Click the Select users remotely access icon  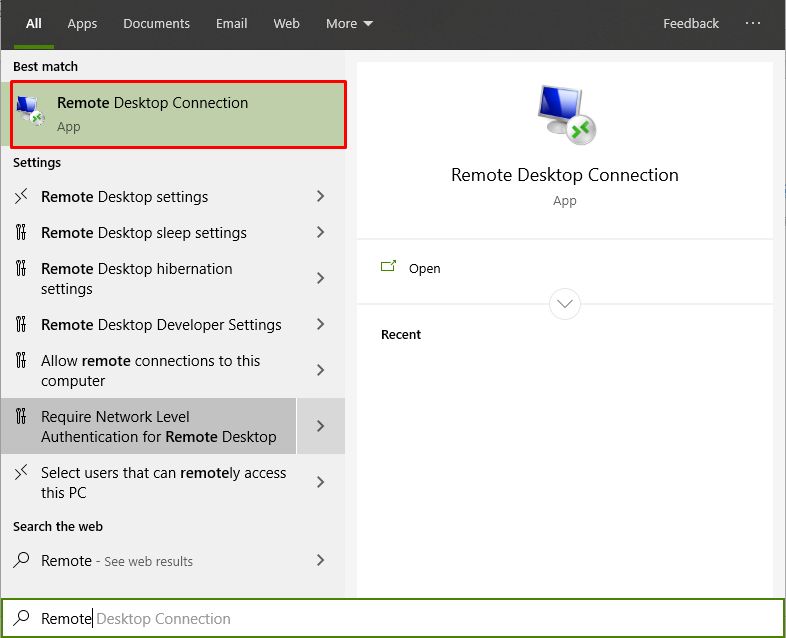pos(21,472)
